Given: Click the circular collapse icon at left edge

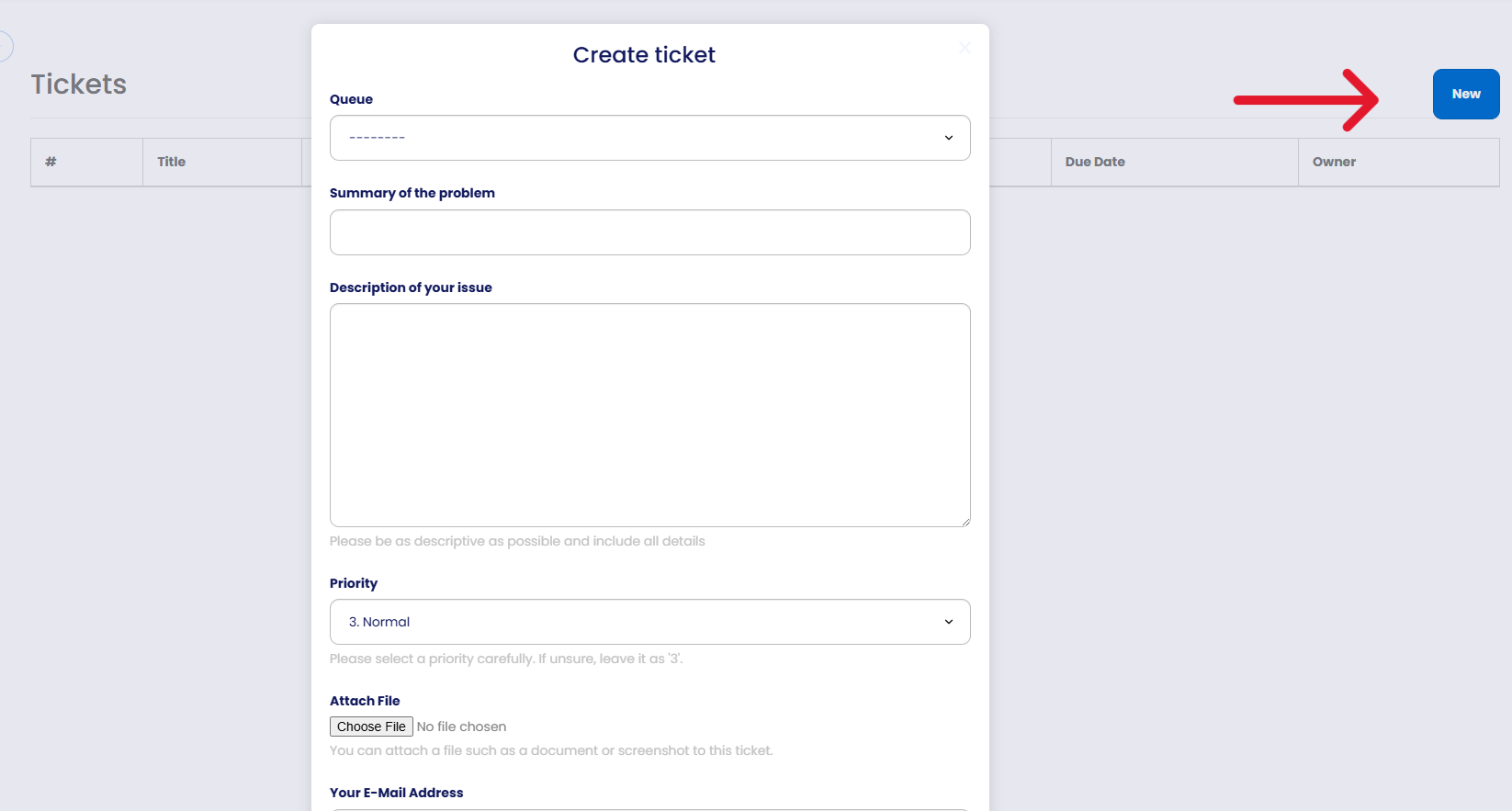Looking at the screenshot, I should [4, 46].
